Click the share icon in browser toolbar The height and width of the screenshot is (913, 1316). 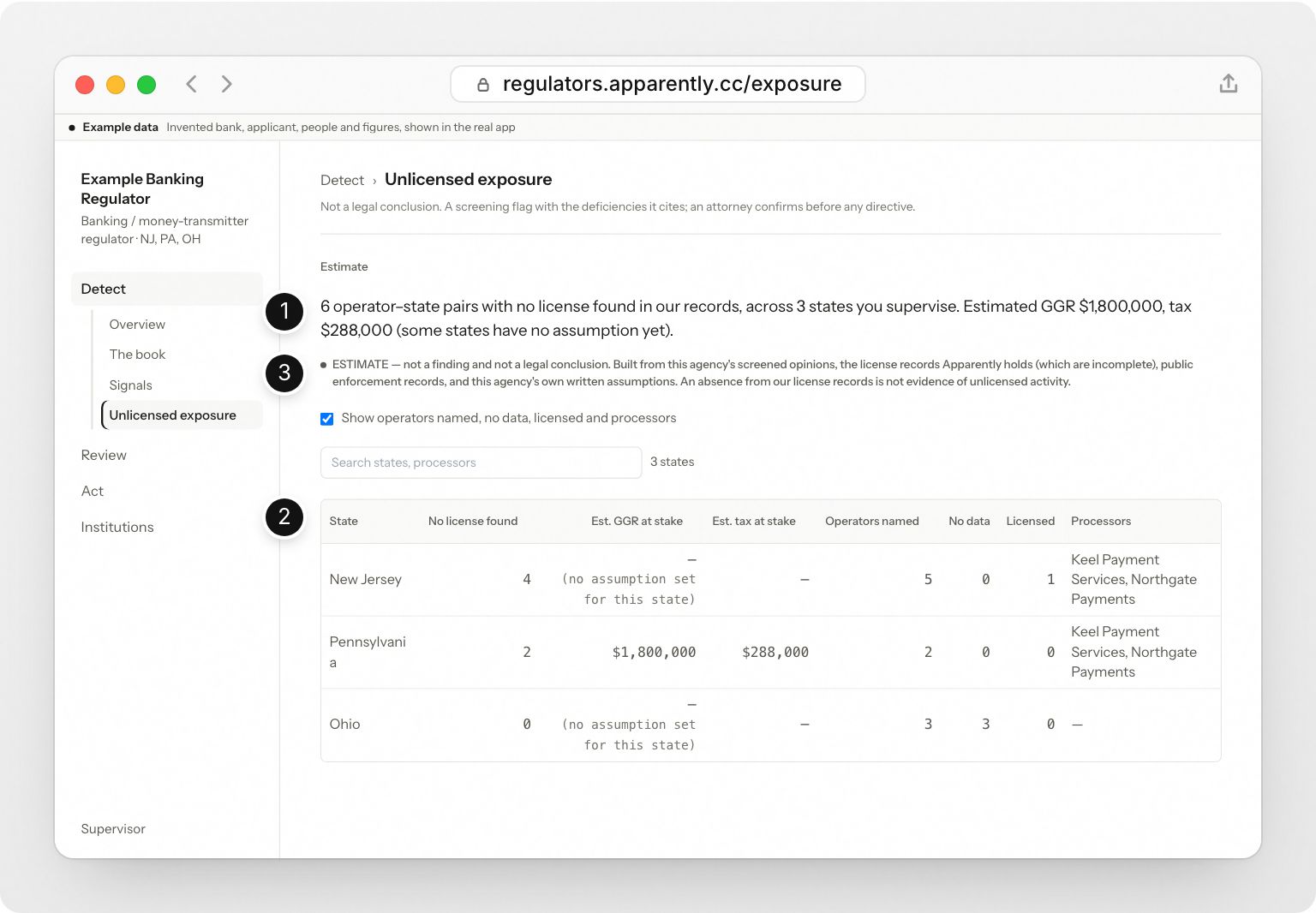(1228, 84)
